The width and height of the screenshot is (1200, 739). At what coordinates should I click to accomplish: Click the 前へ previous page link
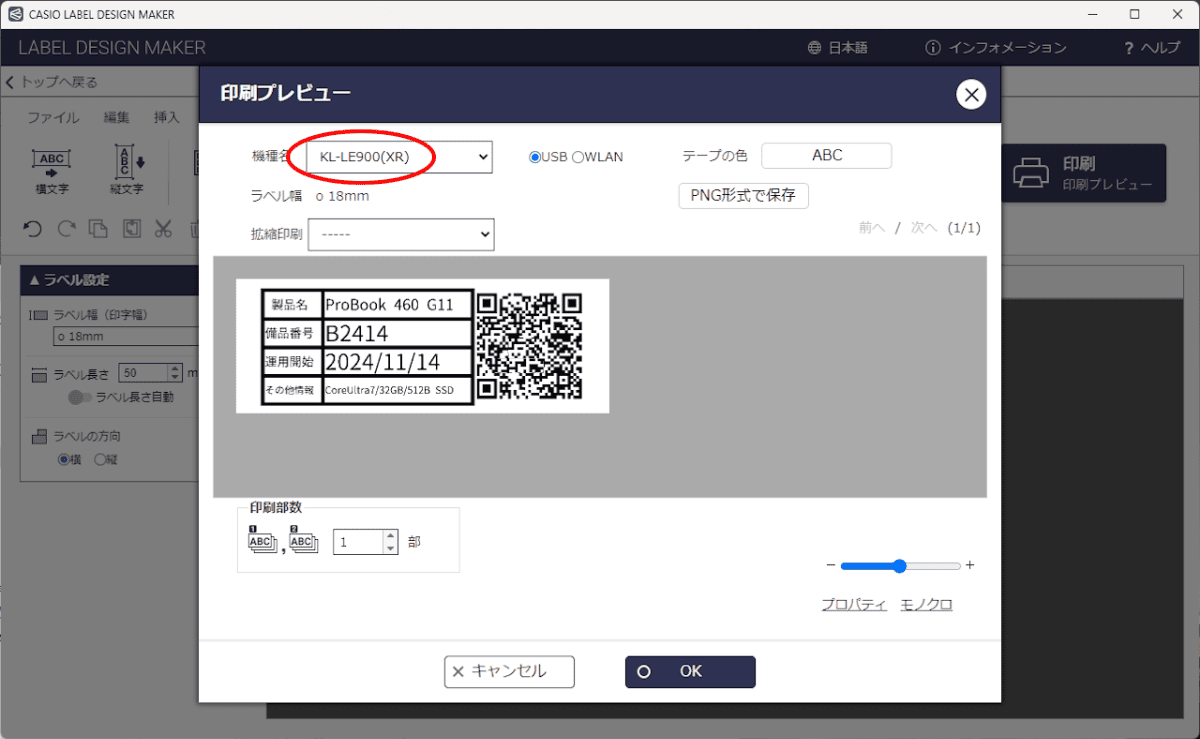tap(872, 228)
